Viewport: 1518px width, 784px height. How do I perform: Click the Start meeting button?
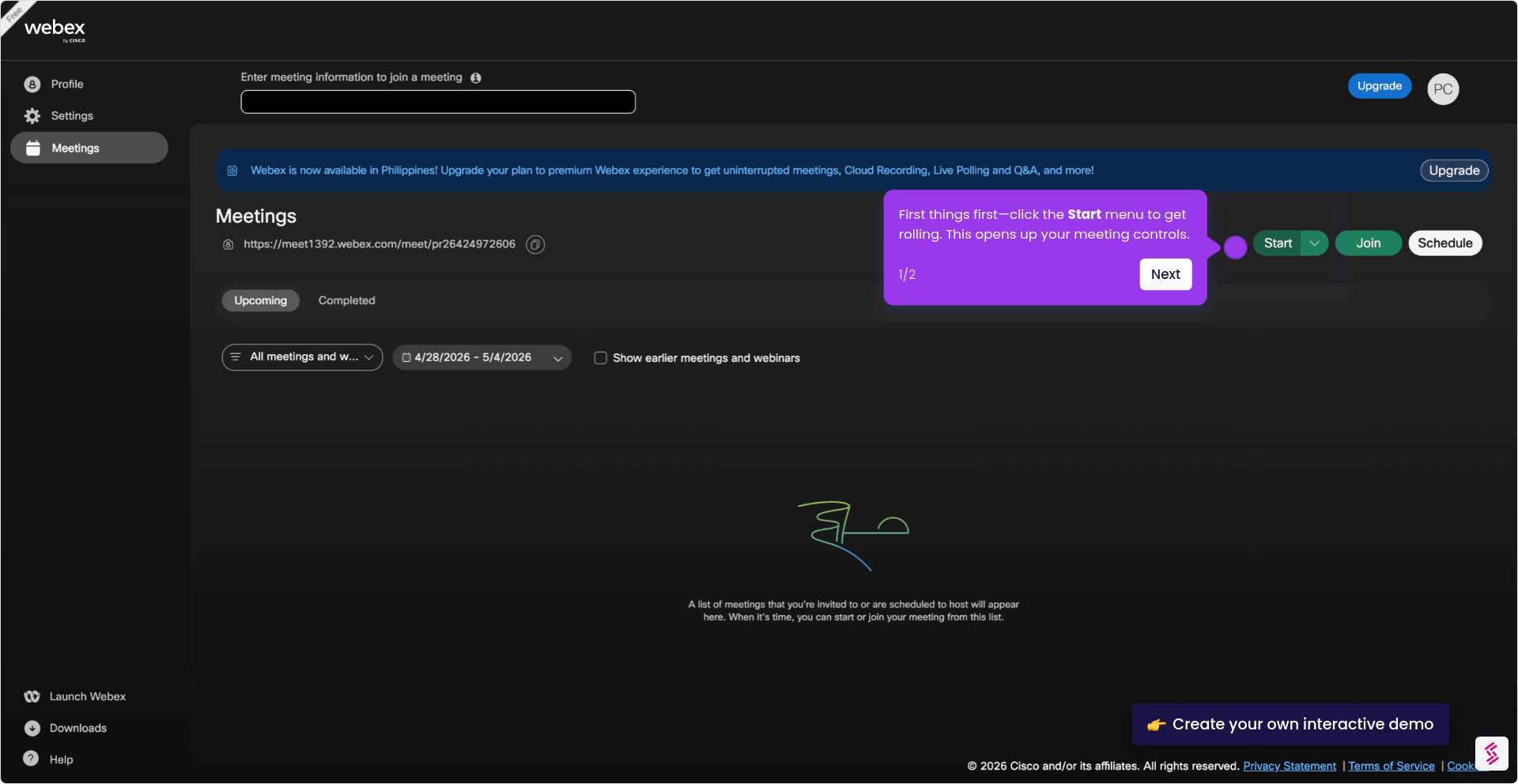pos(1278,243)
